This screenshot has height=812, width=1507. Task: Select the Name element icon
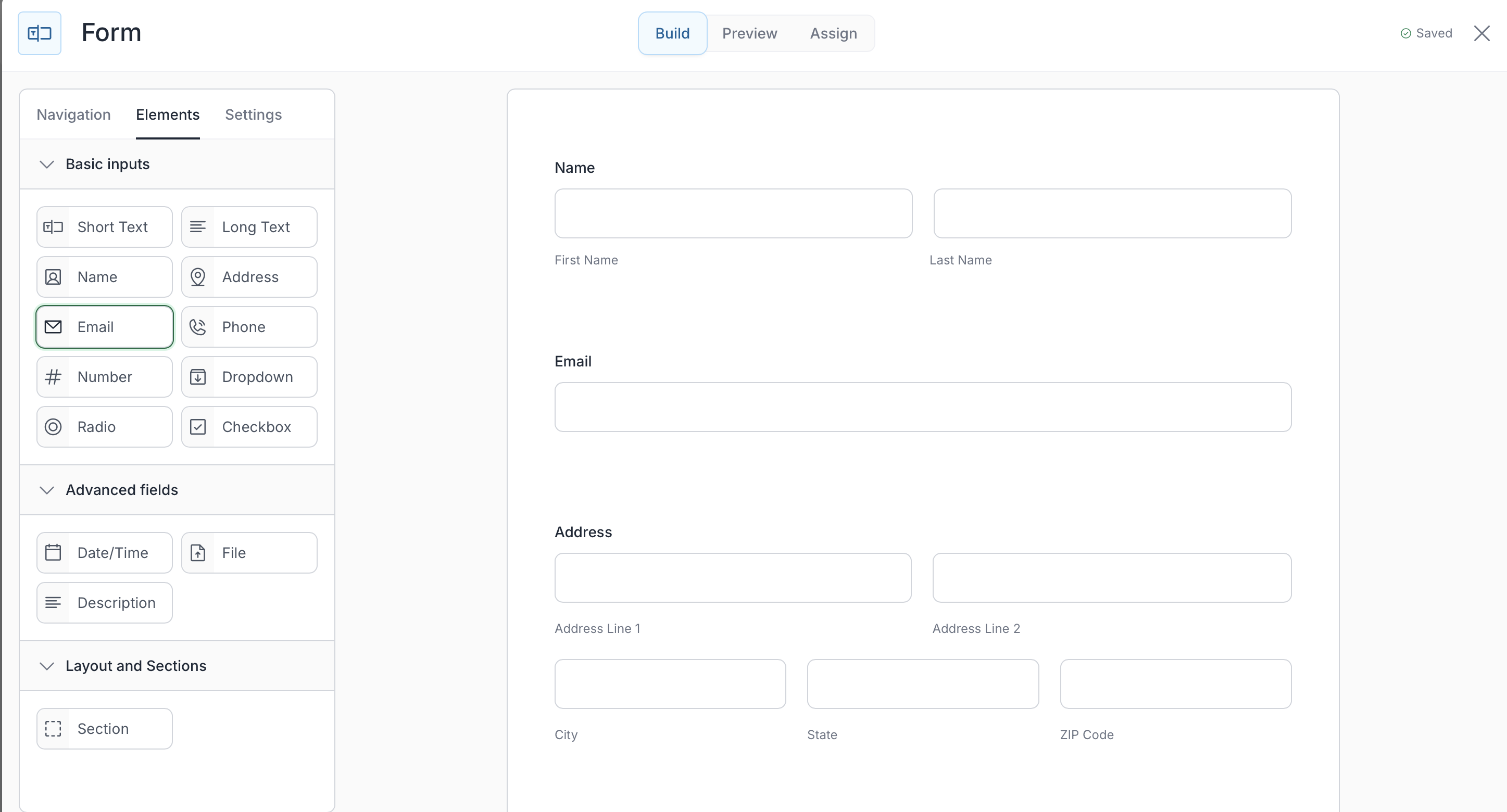53,277
